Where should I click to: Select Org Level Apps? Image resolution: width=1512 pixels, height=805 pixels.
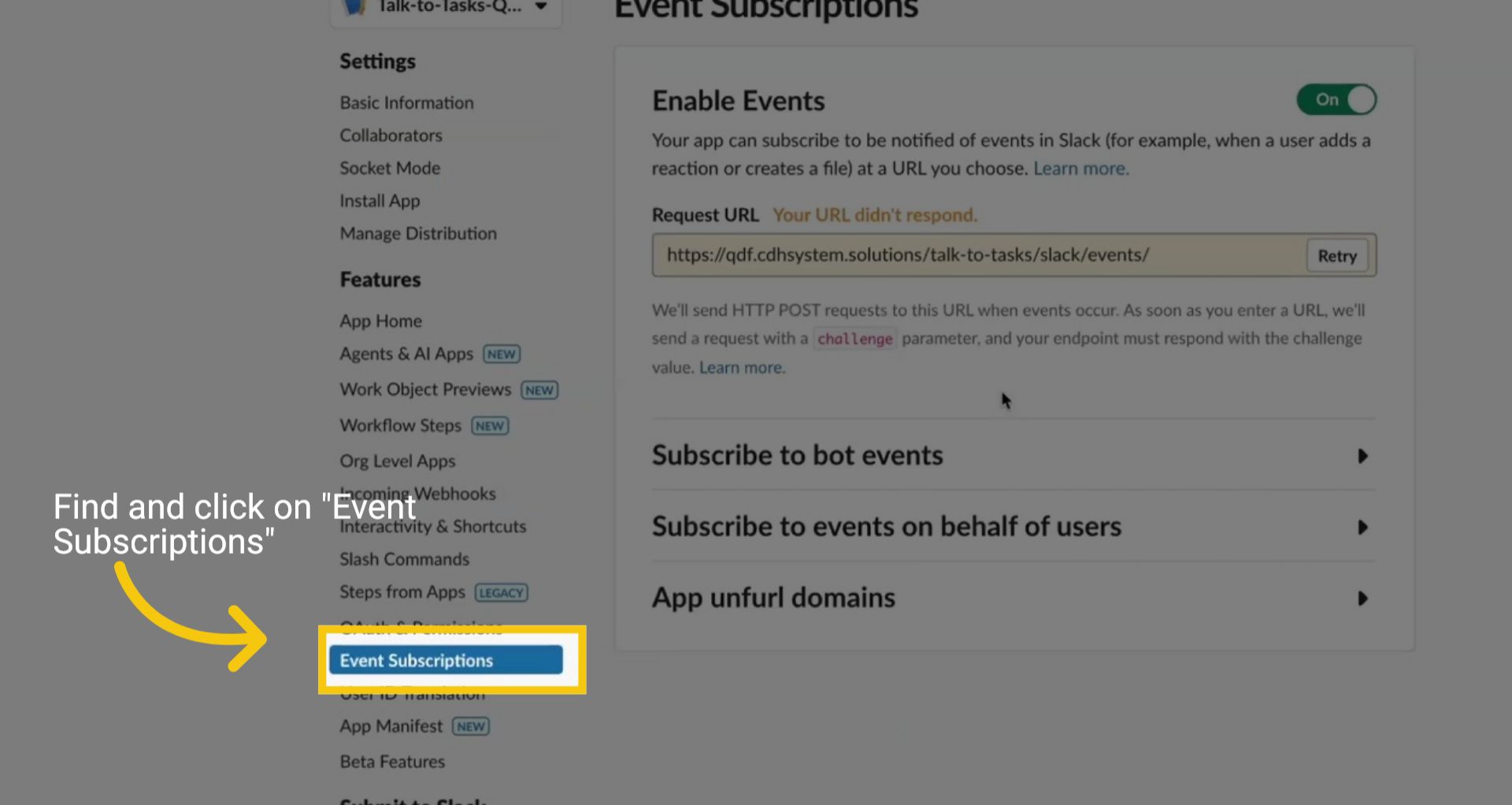pyautogui.click(x=397, y=461)
